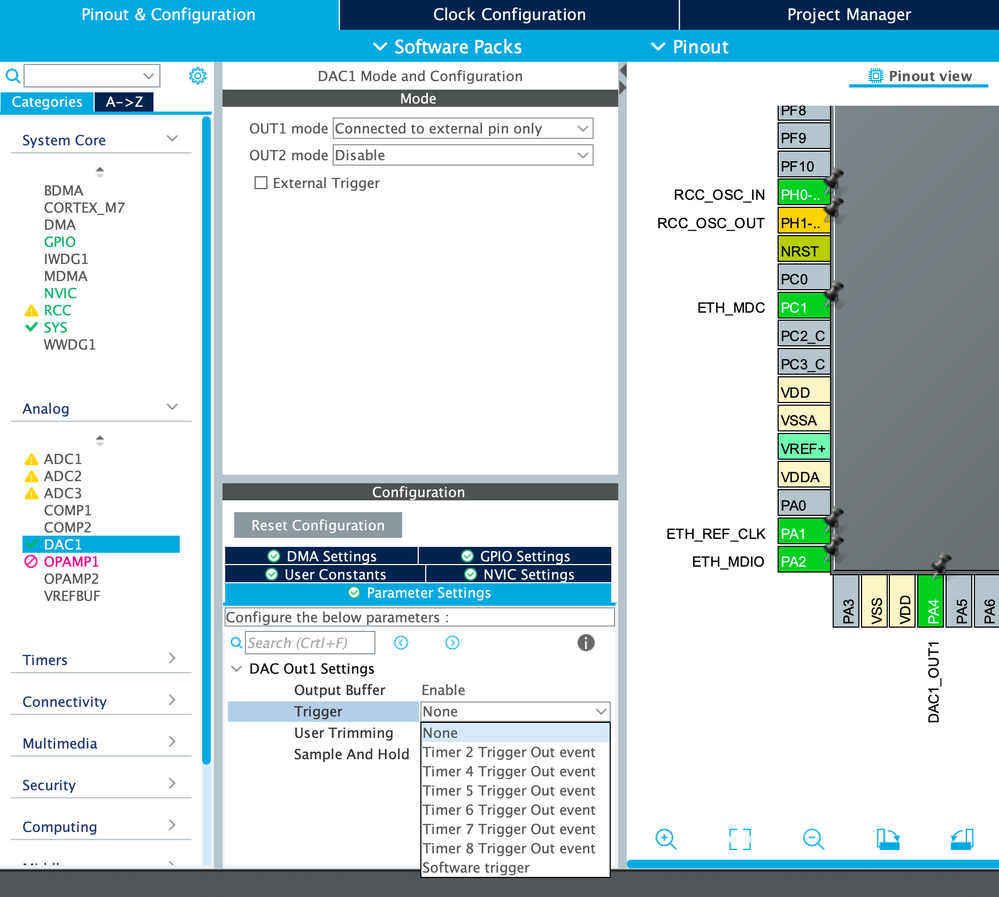Open the Pinout menu

coord(689,47)
